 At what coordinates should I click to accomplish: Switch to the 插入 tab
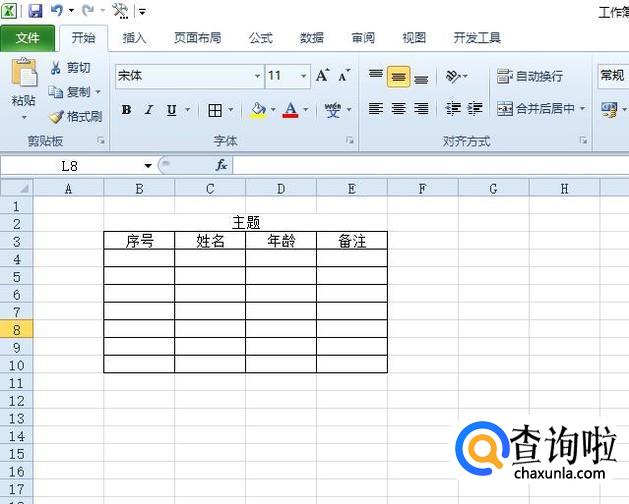click(134, 38)
